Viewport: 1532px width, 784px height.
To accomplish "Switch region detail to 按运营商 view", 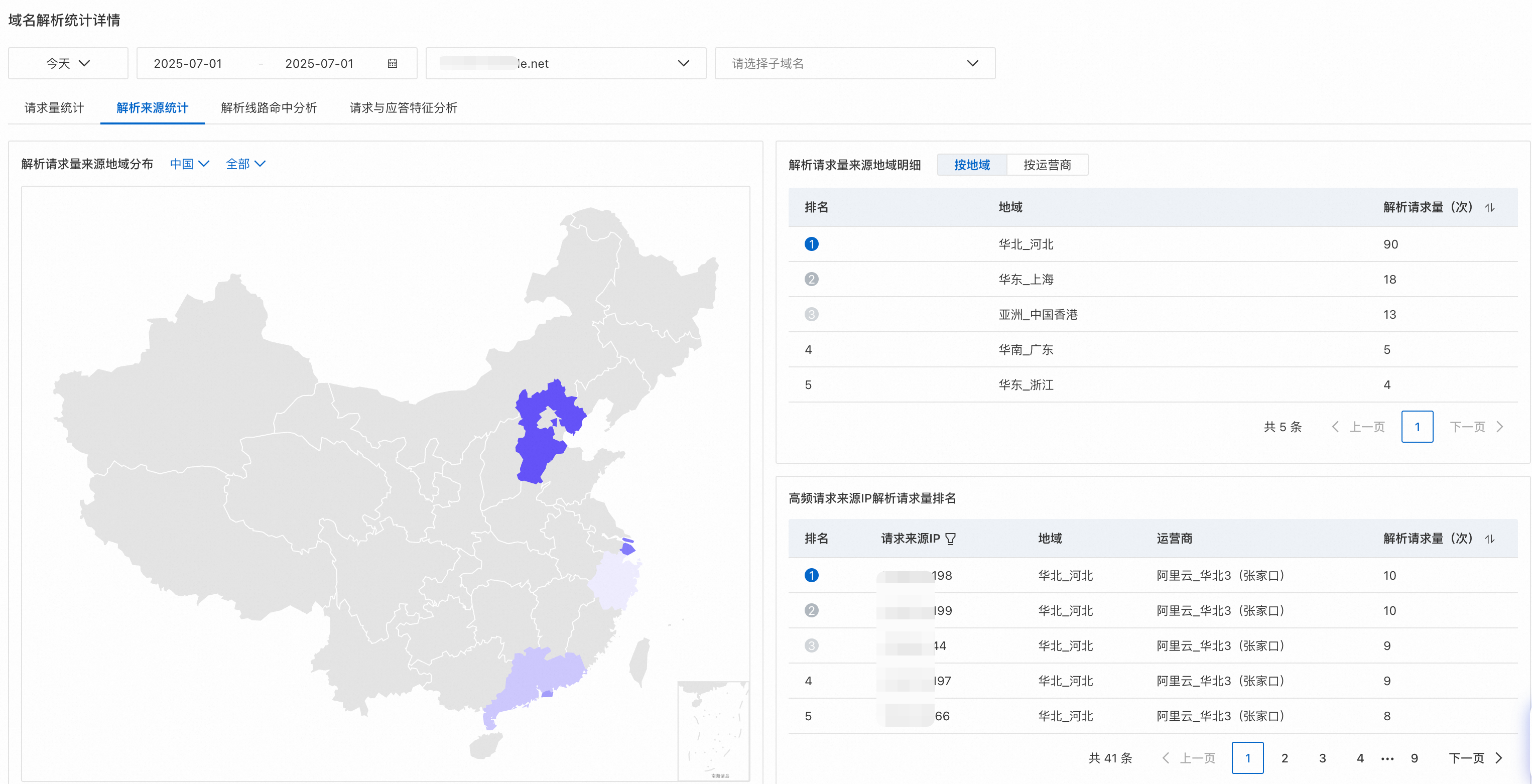I will [1047, 165].
